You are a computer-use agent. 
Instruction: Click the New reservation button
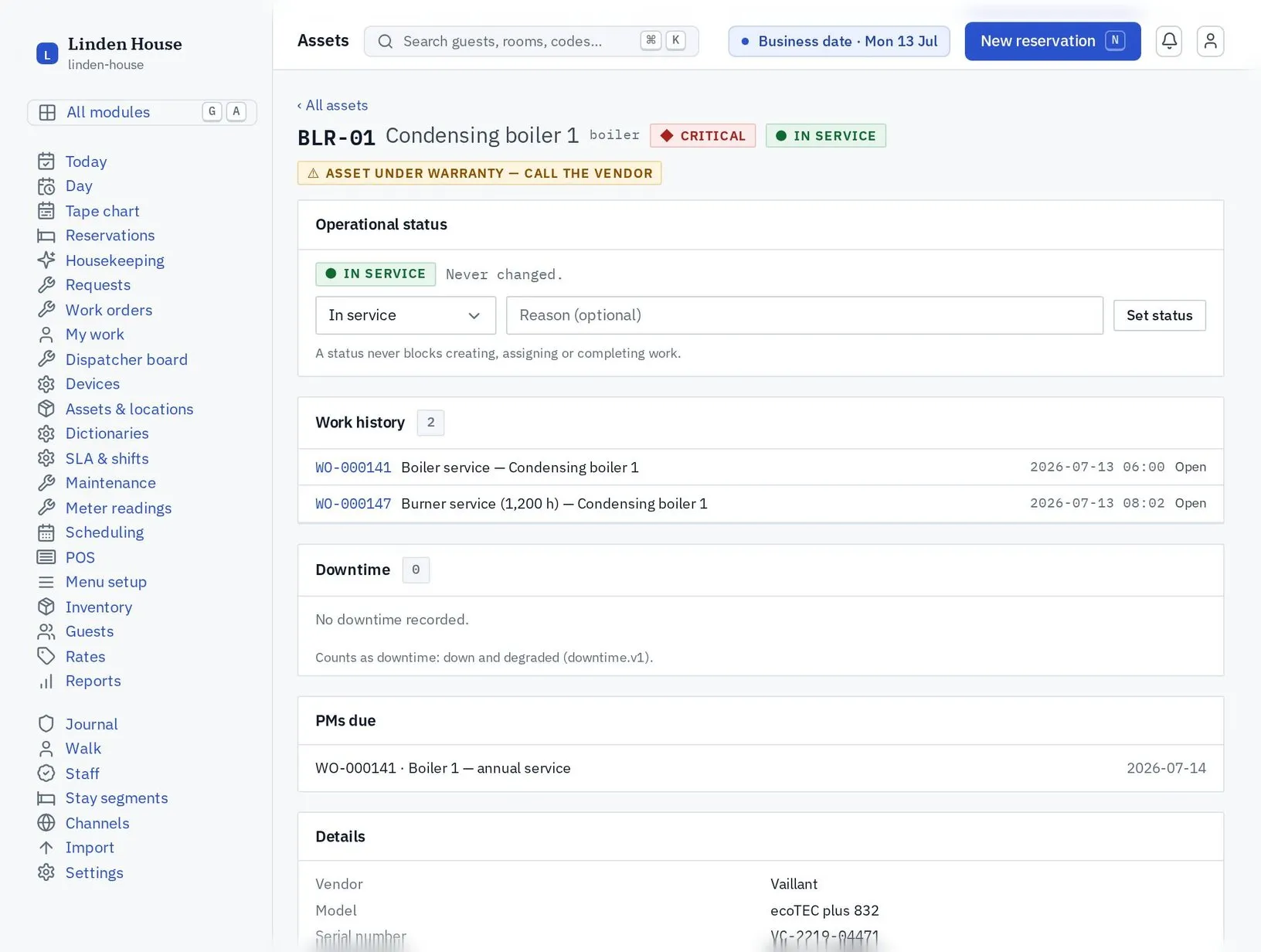click(1052, 41)
